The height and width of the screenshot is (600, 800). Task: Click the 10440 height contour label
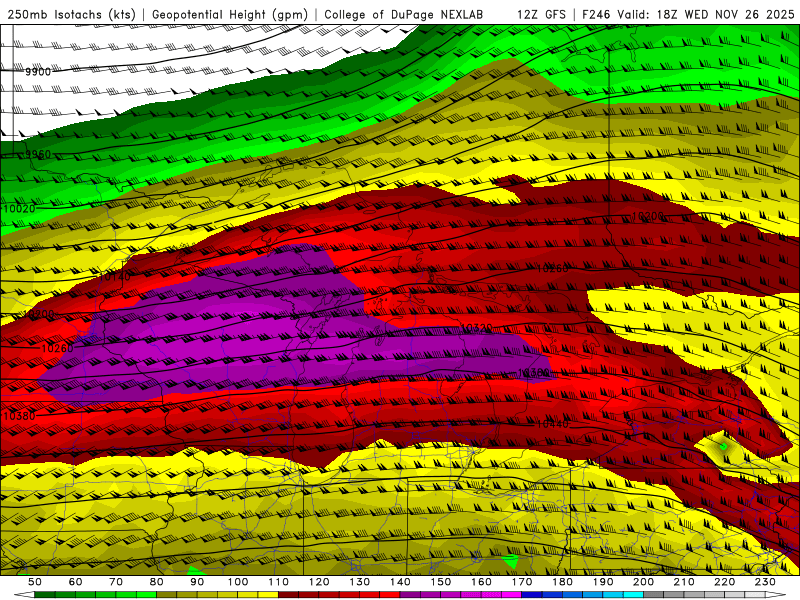tap(552, 424)
